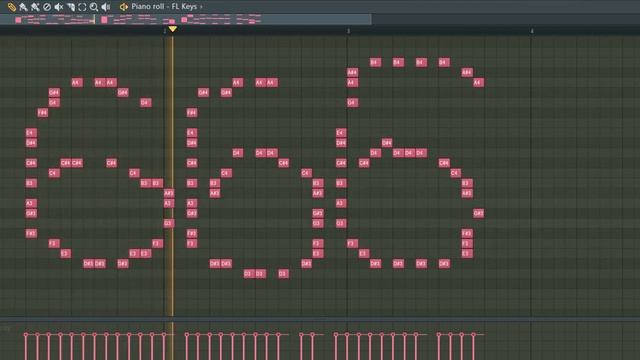Select the Playback speaker tool
Image resolution: width=640 pixels, height=360 pixels.
coord(106,7)
